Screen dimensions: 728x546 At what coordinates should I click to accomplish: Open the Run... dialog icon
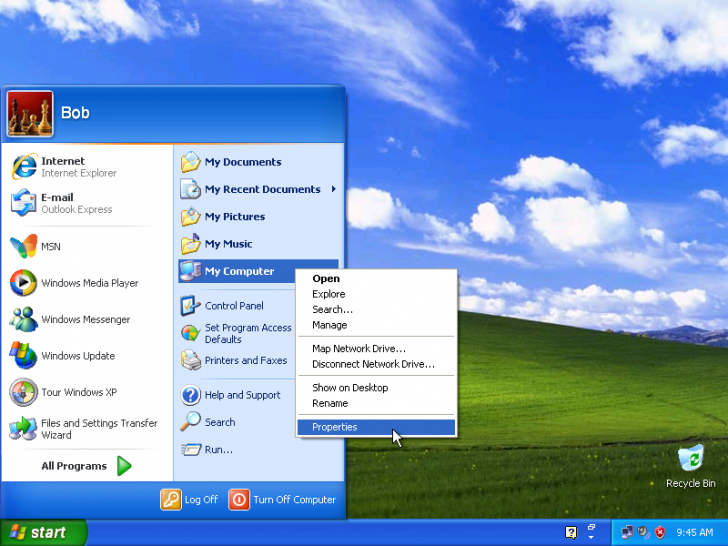click(190, 449)
